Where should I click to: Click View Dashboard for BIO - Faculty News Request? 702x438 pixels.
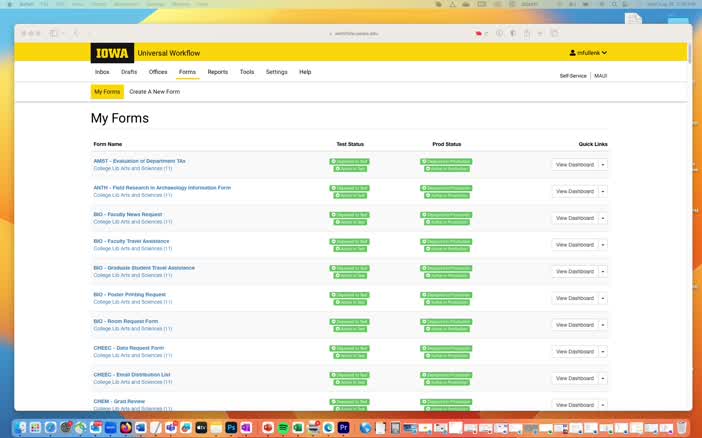[x=574, y=218]
